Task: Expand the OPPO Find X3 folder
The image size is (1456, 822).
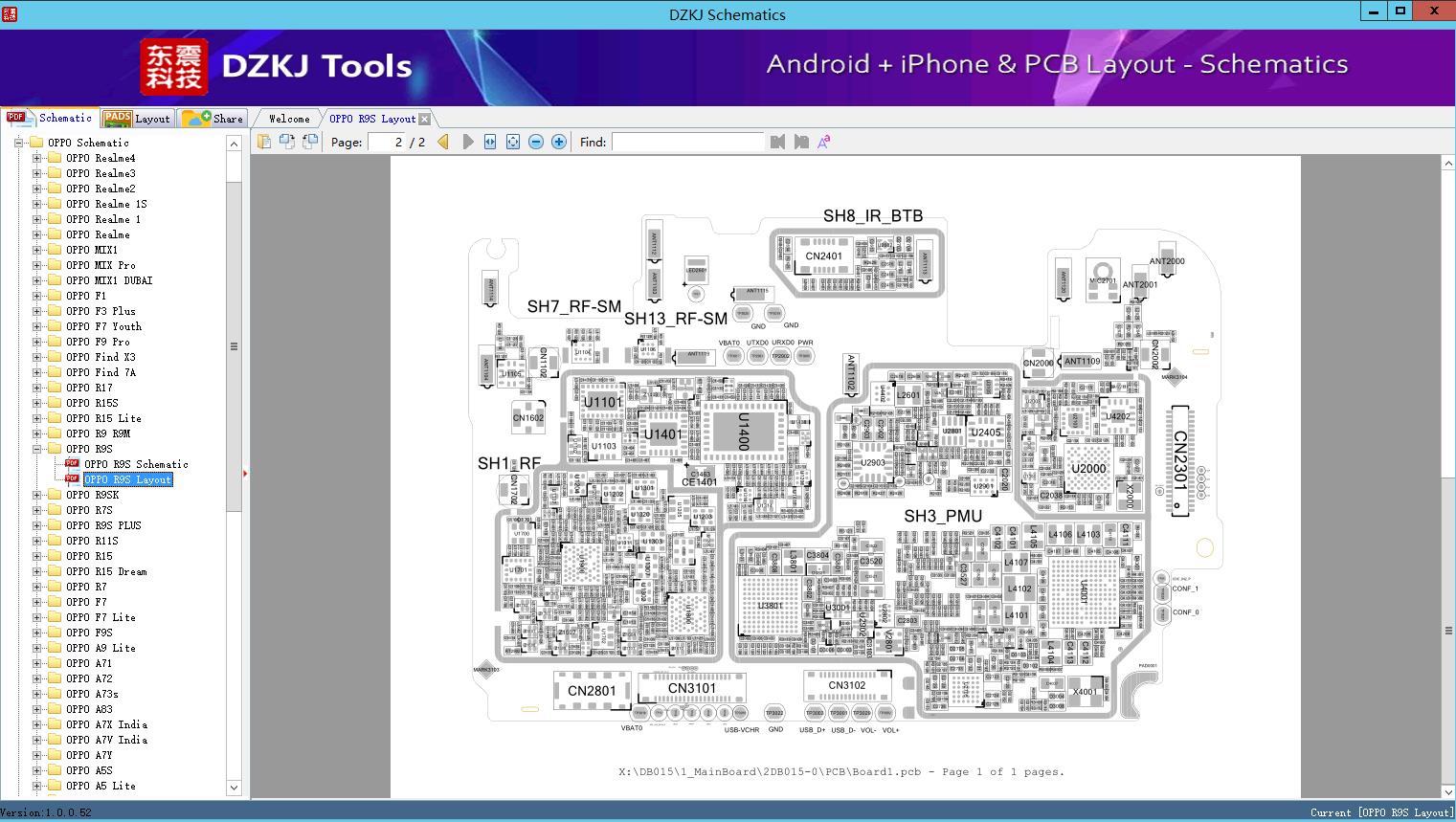Action: pyautogui.click(x=37, y=357)
